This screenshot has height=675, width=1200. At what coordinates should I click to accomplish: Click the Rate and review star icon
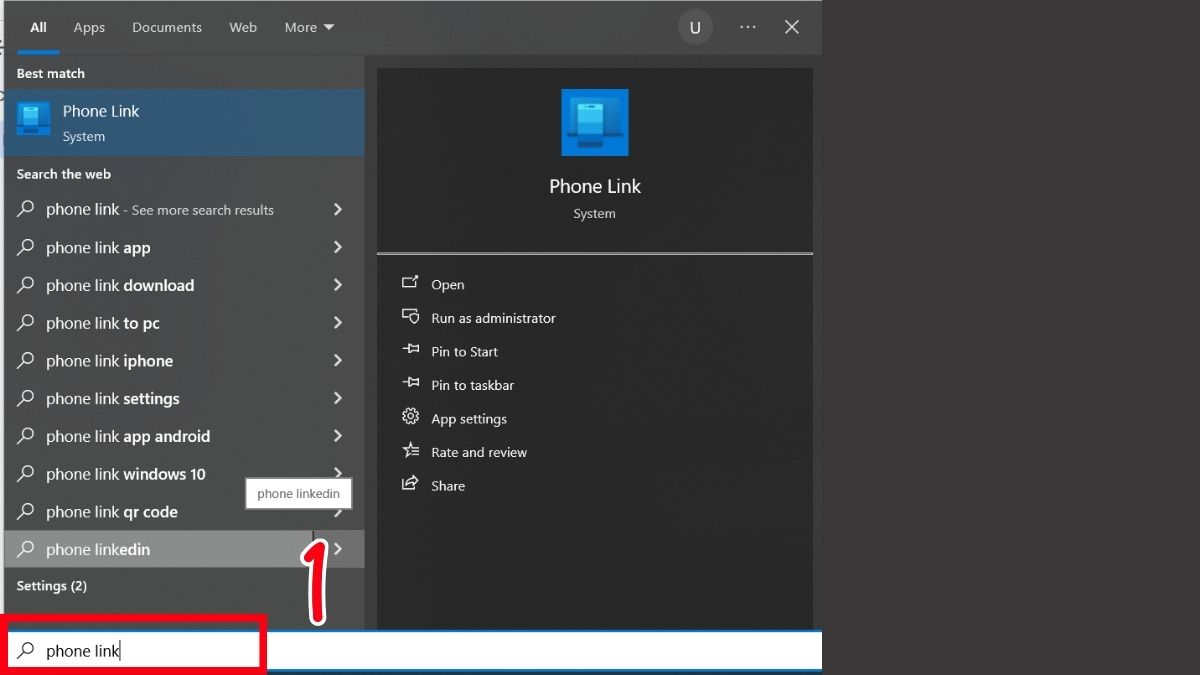pyautogui.click(x=410, y=451)
